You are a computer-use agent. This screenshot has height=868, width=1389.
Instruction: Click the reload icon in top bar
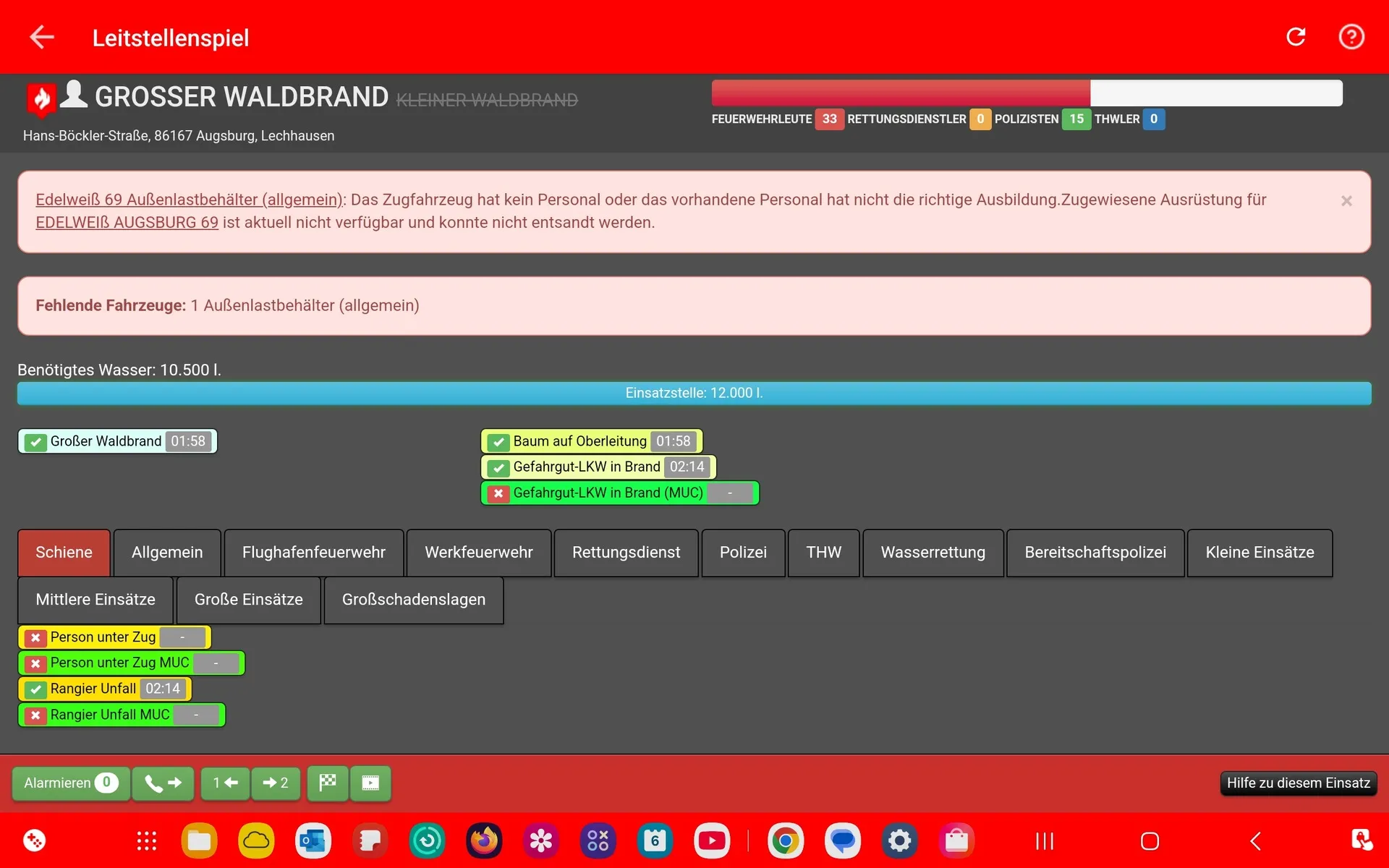[x=1296, y=37]
